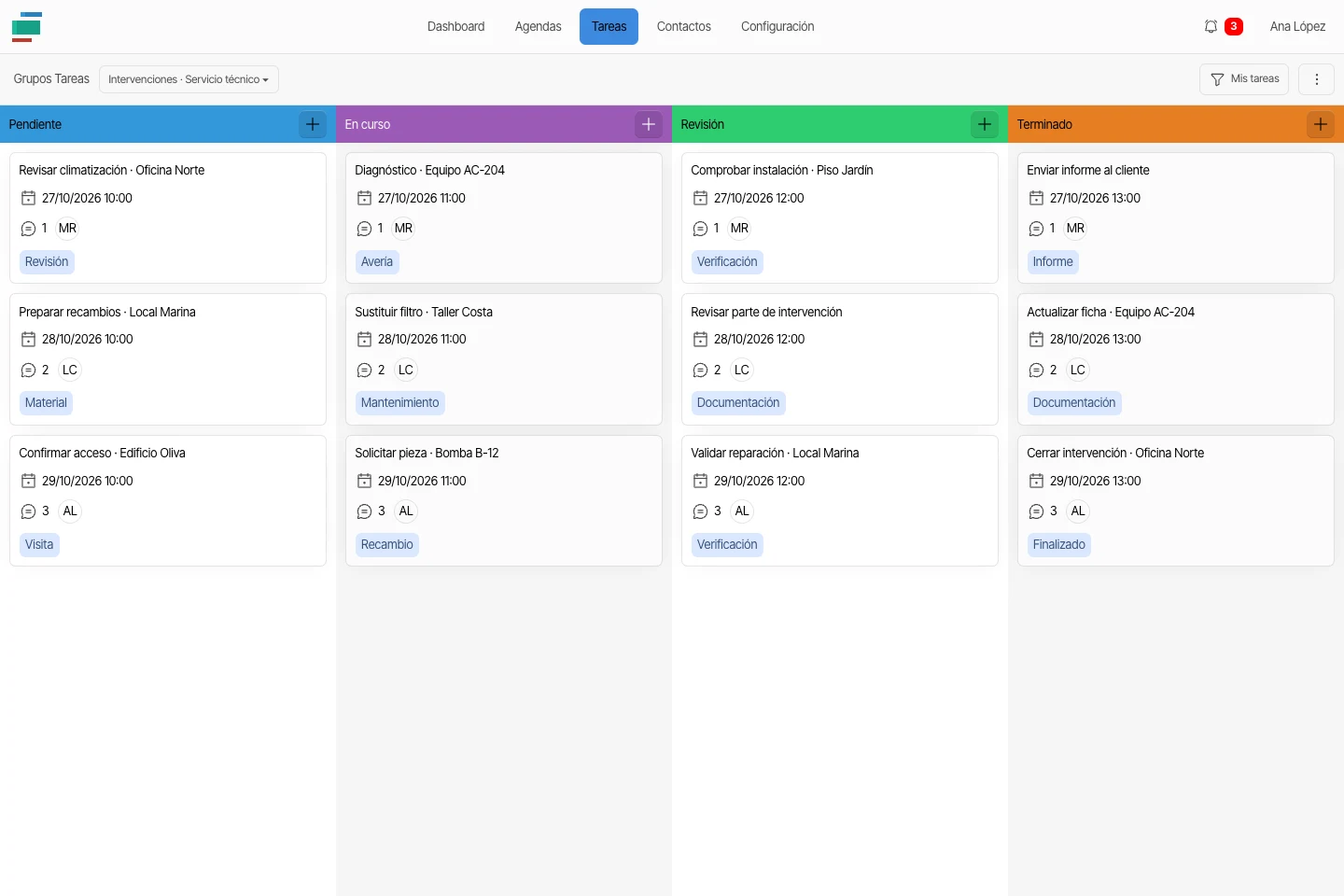Switch to the Agendas tab
This screenshot has width=1344, height=896.
point(539,27)
